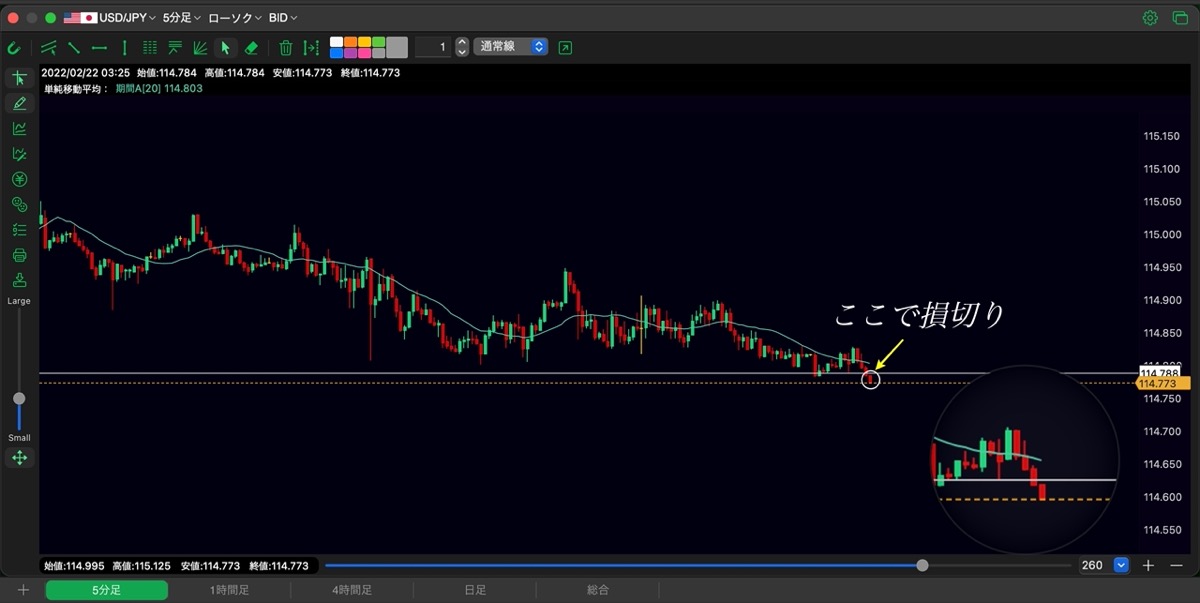
Task: Select the eraser drawing tool
Action: coord(251,47)
